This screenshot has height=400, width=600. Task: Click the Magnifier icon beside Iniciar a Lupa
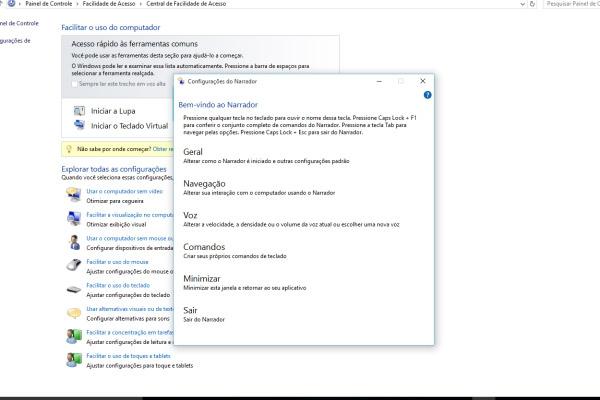click(x=79, y=110)
